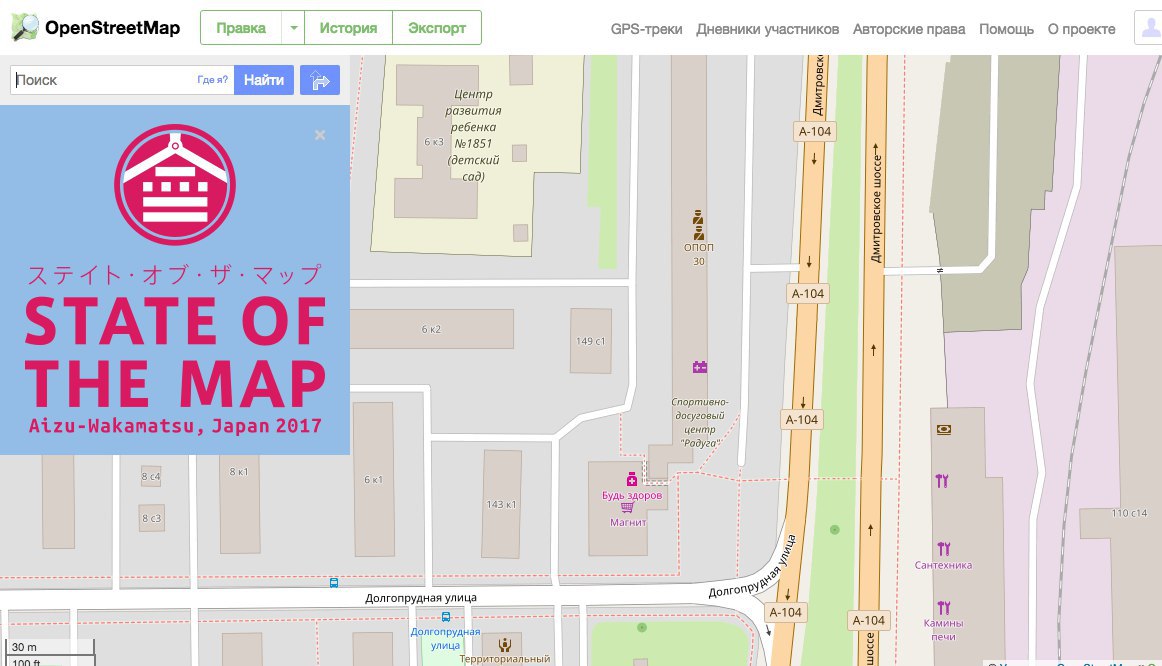Open Авторские права page
Viewport: 1162px width, 666px height.
coord(909,29)
